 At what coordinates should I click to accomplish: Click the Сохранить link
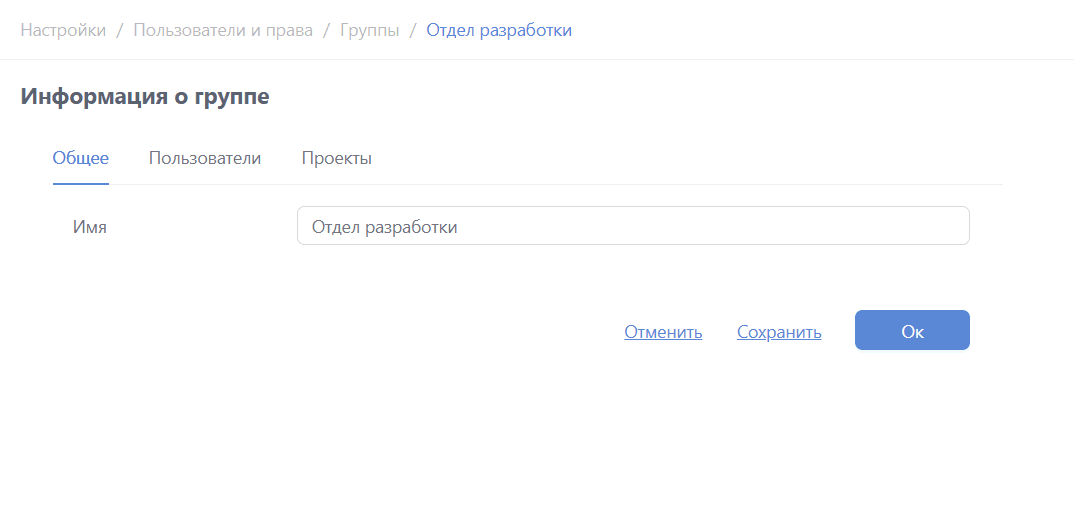(779, 332)
